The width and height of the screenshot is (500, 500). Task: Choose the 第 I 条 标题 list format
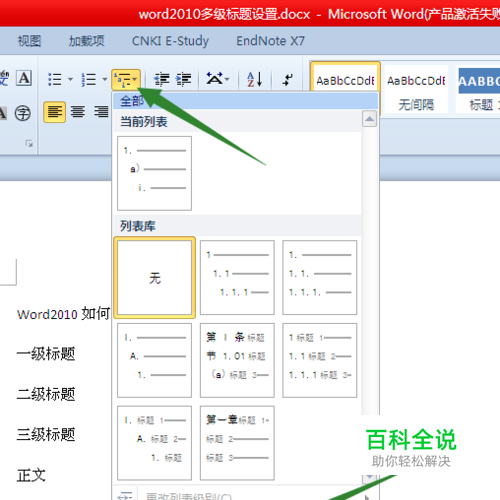point(237,360)
